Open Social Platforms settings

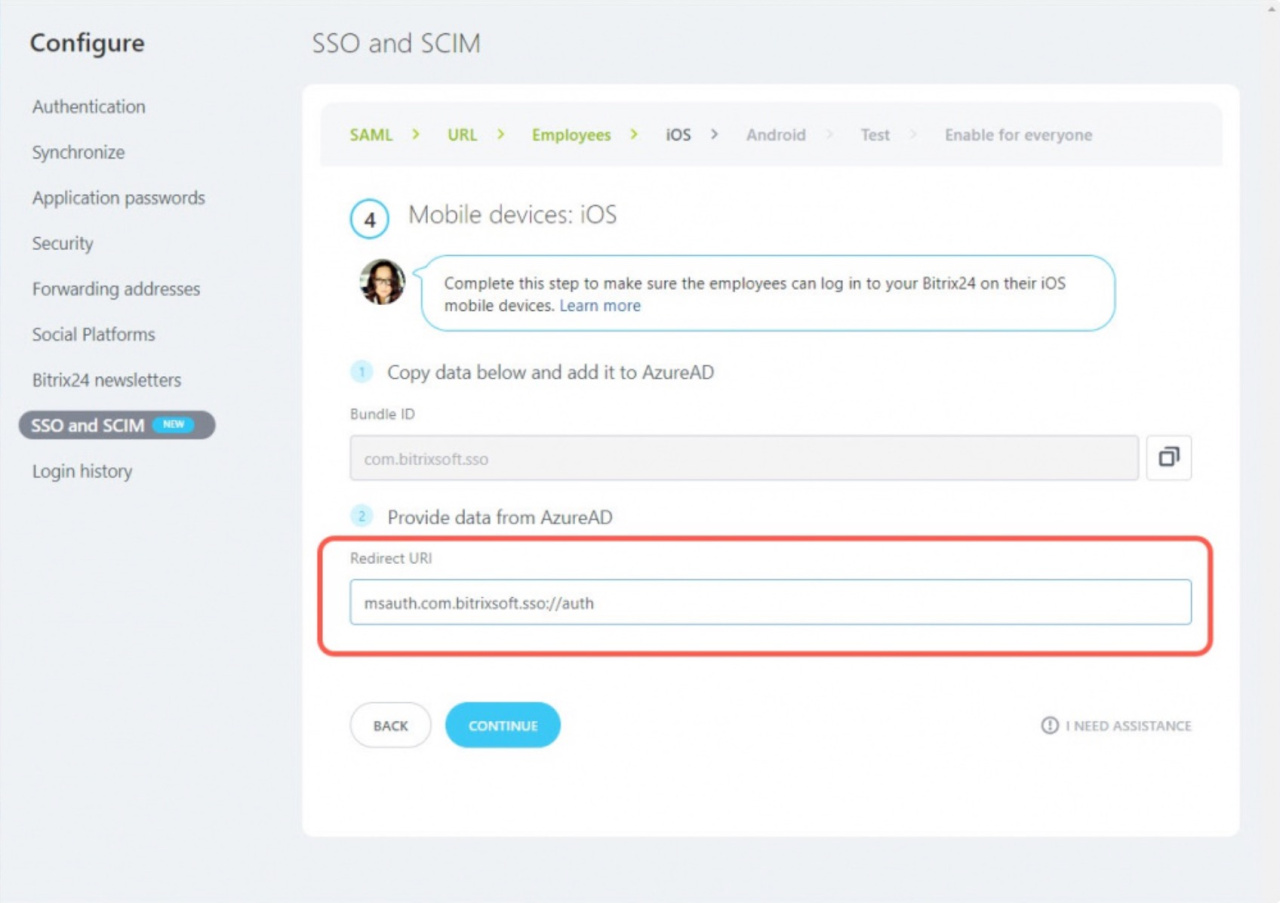pyautogui.click(x=93, y=335)
